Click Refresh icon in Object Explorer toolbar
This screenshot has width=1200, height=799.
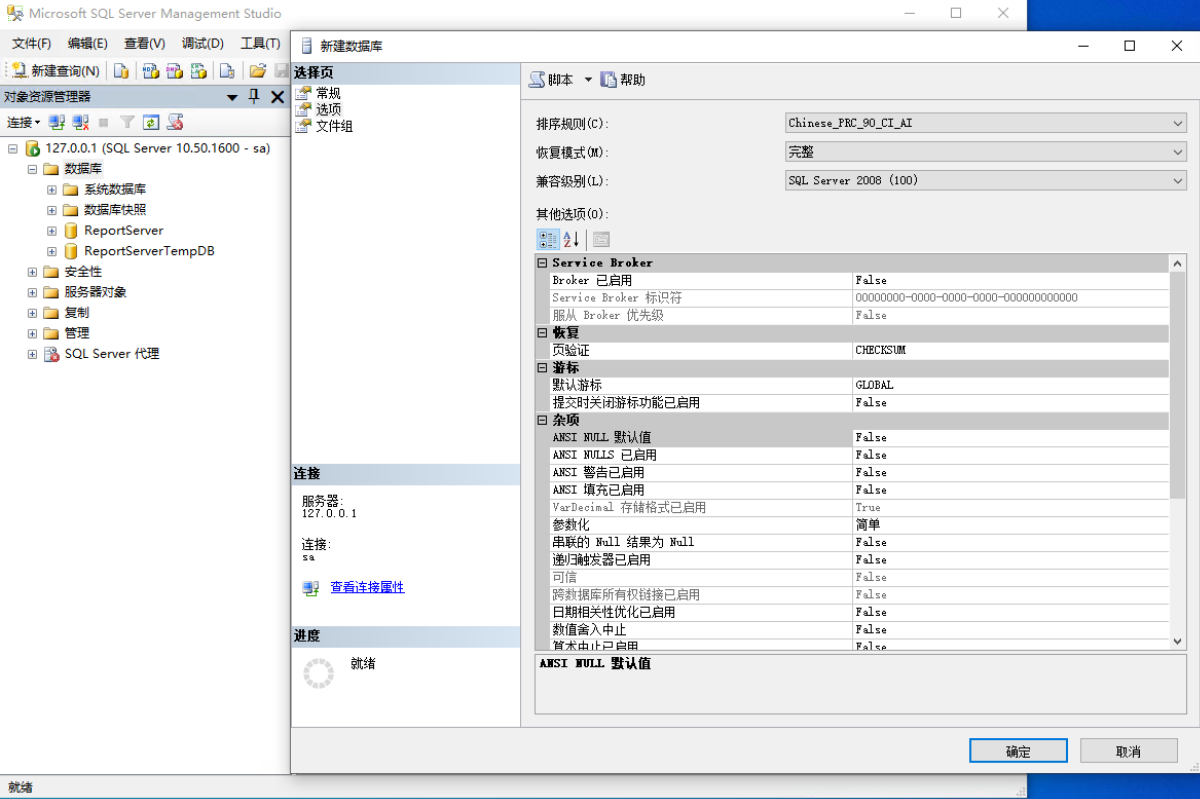(151, 122)
